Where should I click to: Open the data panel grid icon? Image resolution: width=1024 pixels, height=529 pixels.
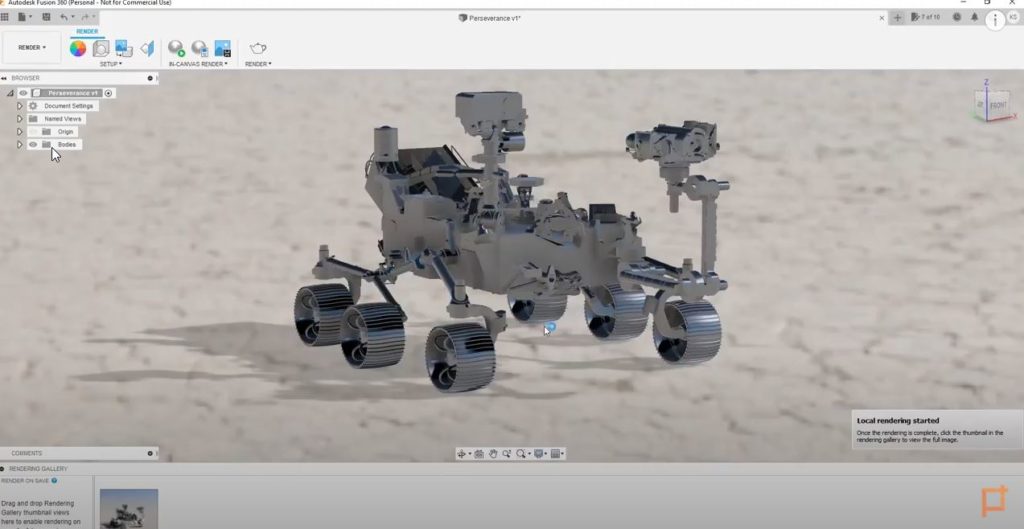5,17
